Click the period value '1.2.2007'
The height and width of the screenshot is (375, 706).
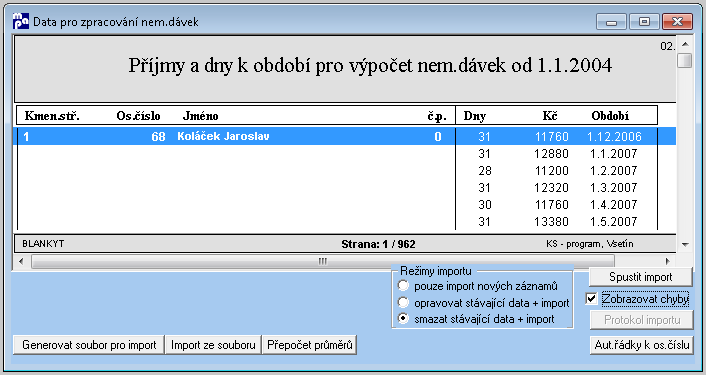(614, 171)
